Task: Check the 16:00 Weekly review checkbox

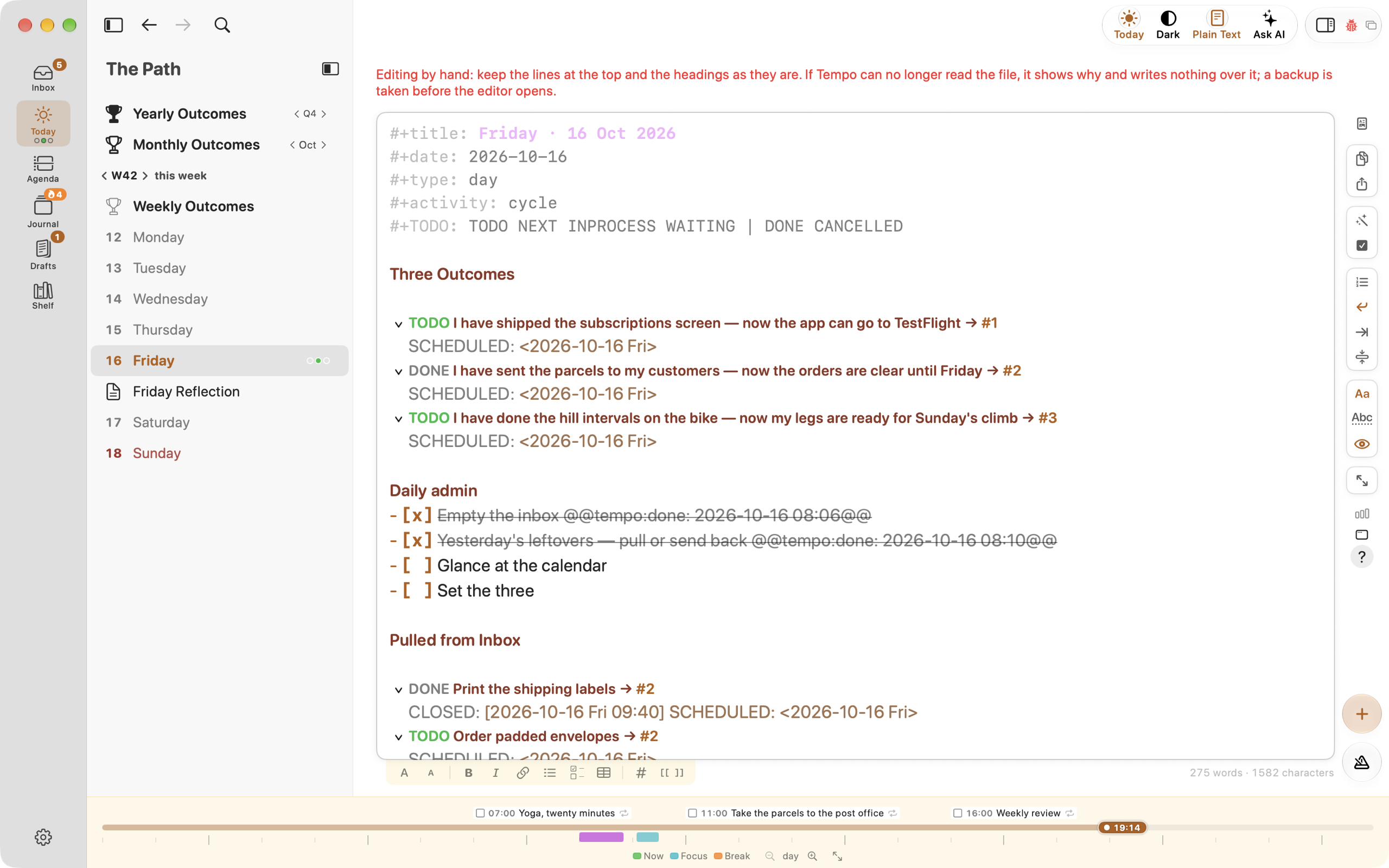Action: coord(957,813)
